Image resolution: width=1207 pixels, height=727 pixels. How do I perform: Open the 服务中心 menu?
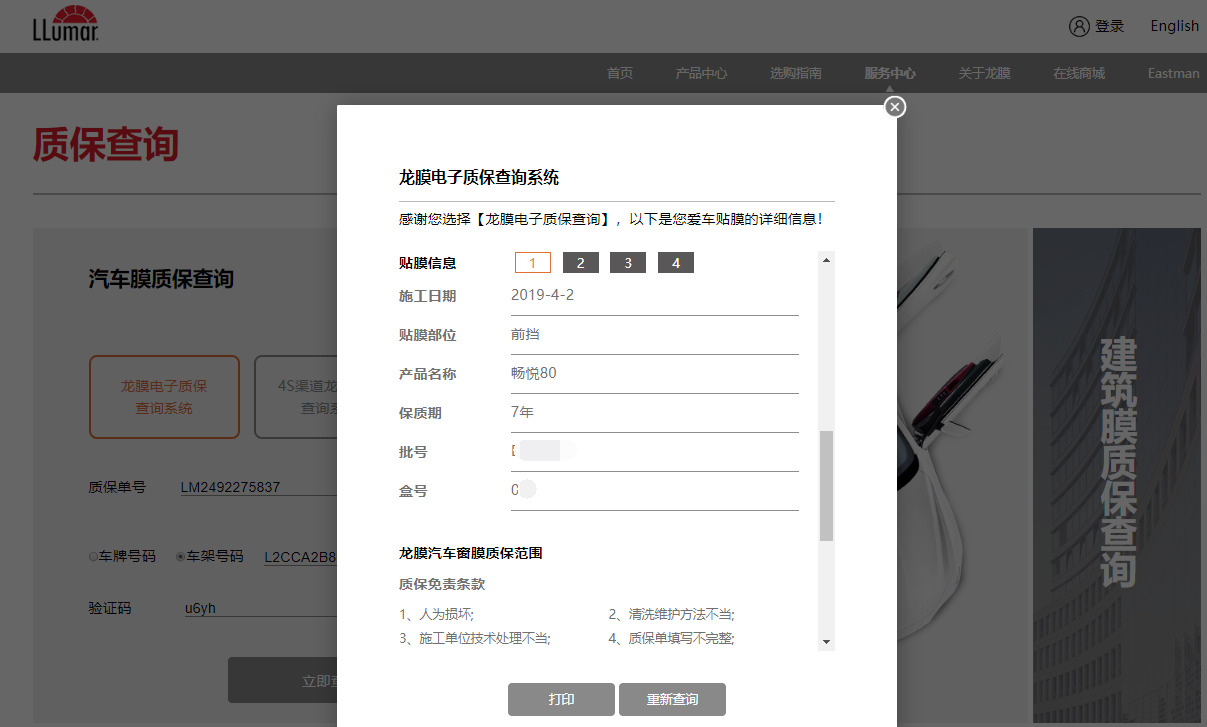890,73
